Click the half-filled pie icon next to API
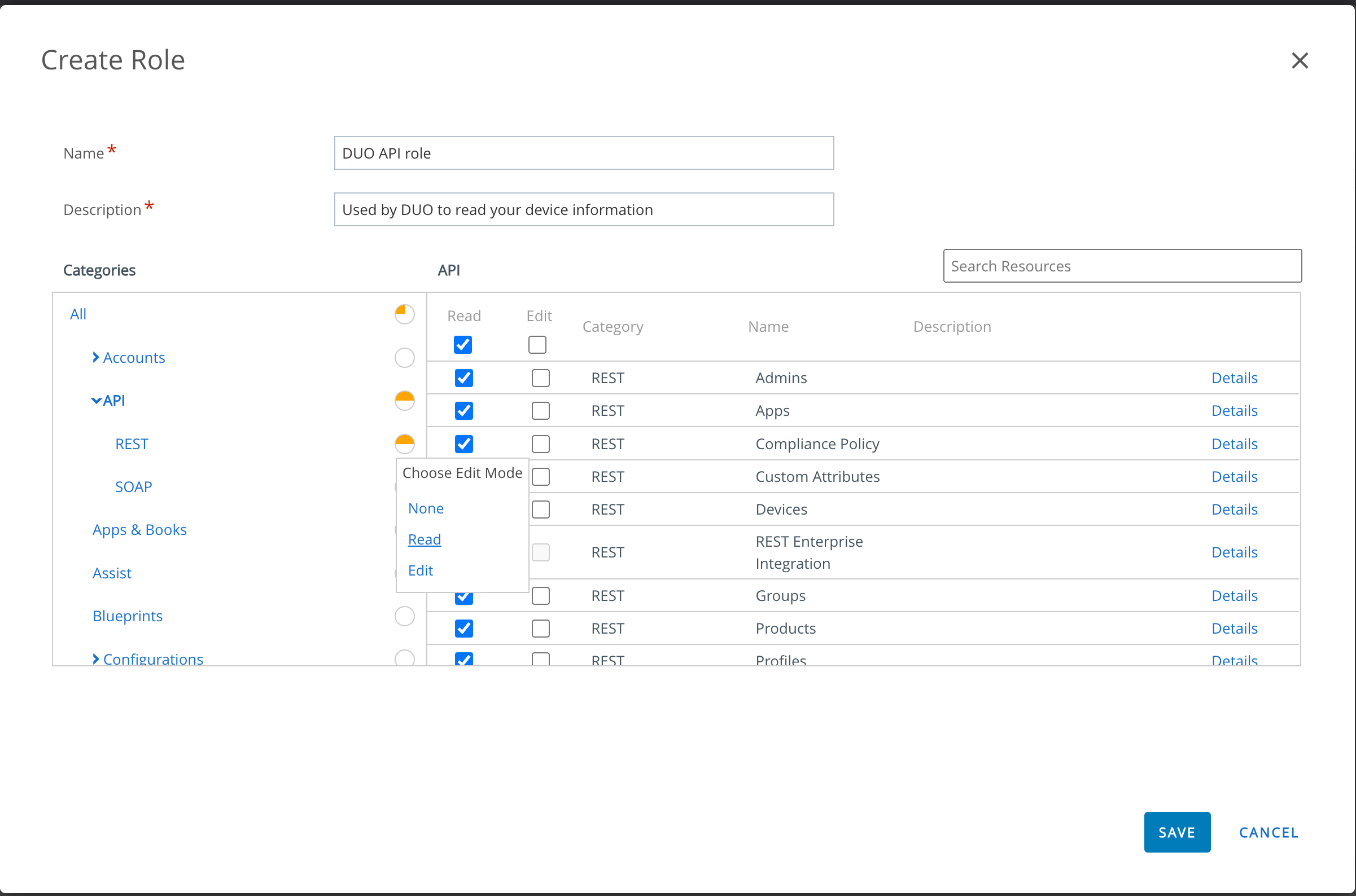The width and height of the screenshot is (1356, 896). coord(404,401)
